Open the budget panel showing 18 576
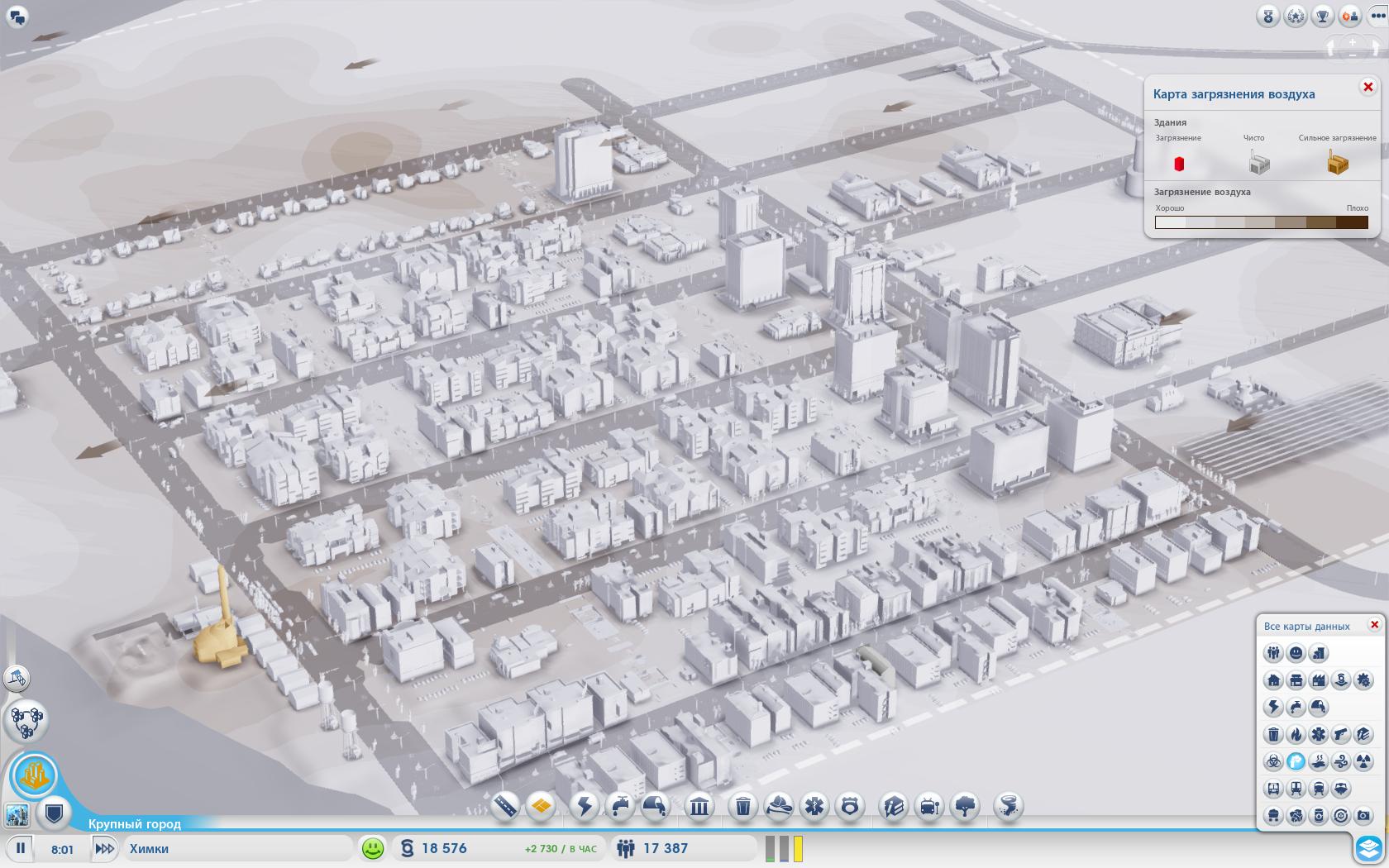 coord(501,848)
